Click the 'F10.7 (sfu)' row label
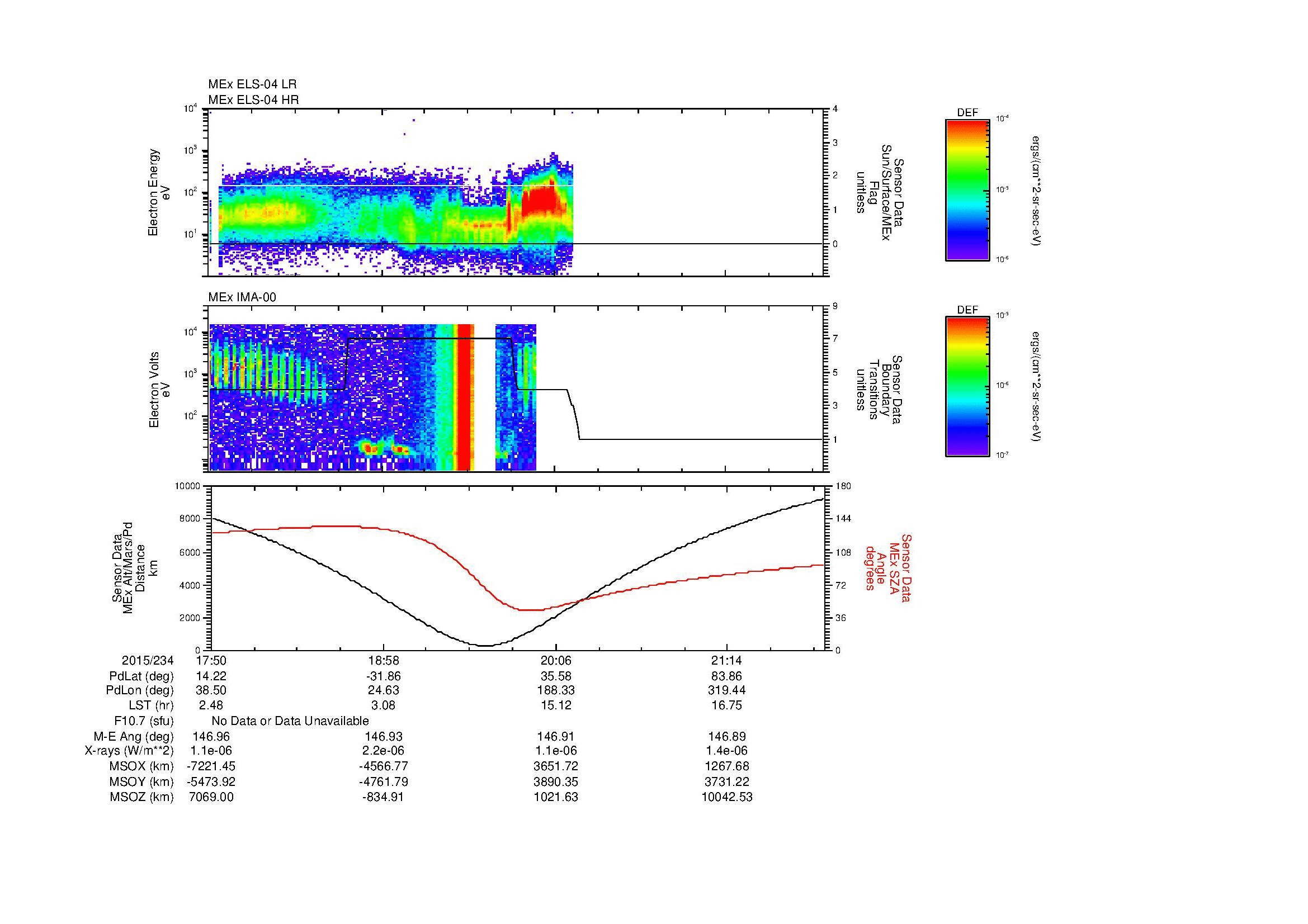This screenshot has height=924, width=1308. click(144, 721)
